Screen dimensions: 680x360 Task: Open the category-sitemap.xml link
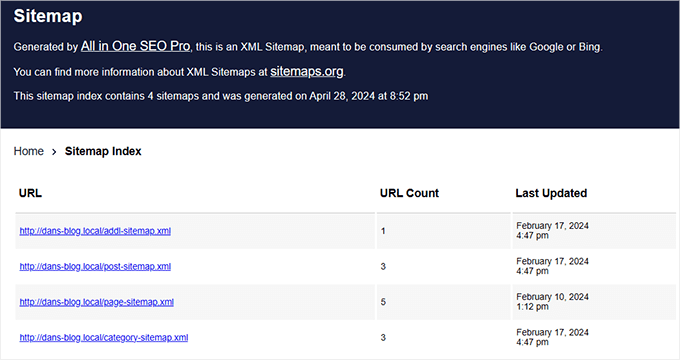pyautogui.click(x=104, y=337)
